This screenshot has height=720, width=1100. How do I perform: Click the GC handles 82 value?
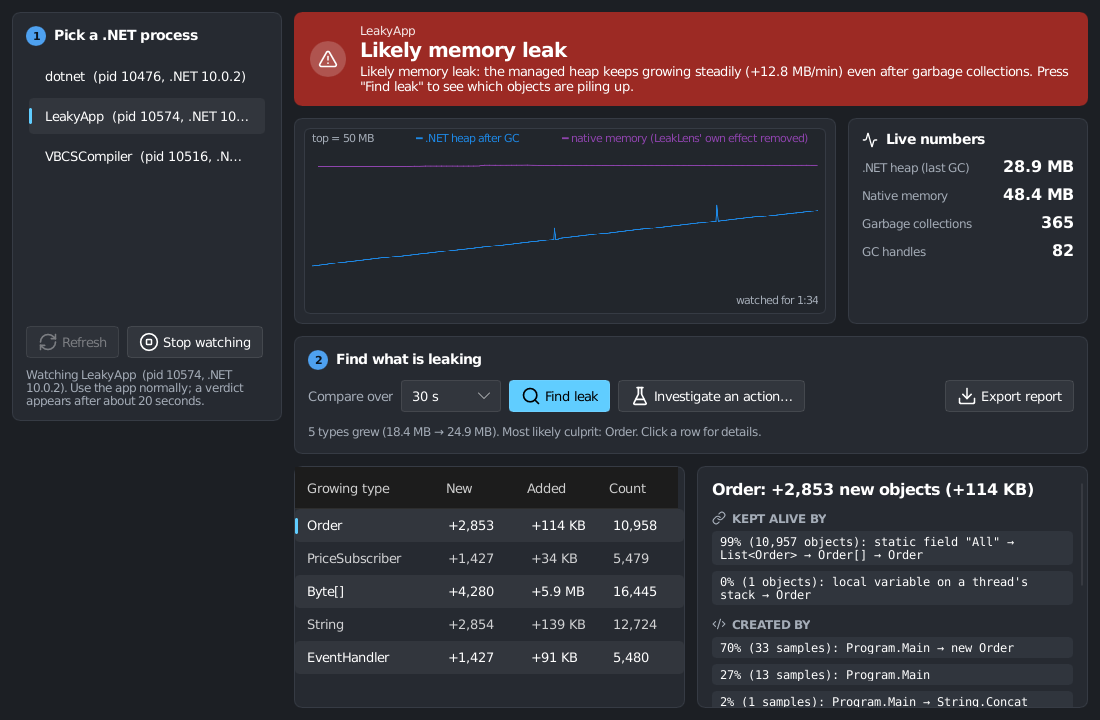[x=1062, y=251]
